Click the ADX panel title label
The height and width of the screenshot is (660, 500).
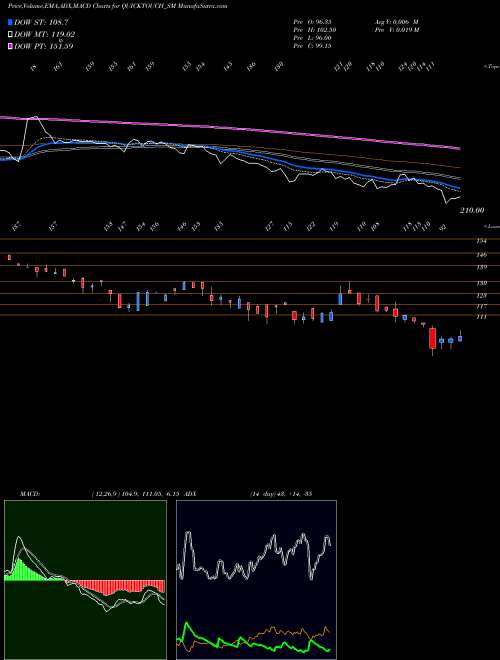(x=190, y=493)
